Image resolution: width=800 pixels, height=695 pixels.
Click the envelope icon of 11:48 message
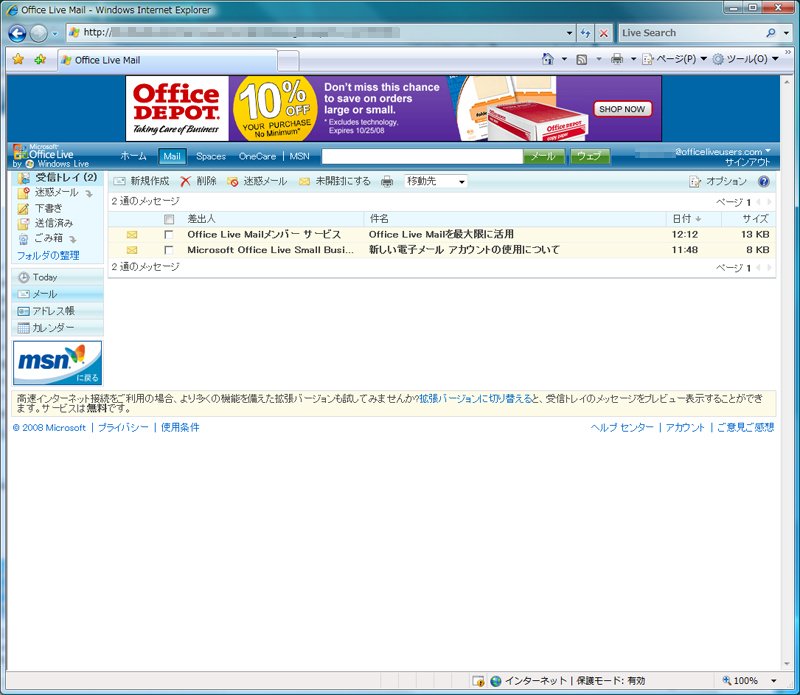pyautogui.click(x=132, y=250)
